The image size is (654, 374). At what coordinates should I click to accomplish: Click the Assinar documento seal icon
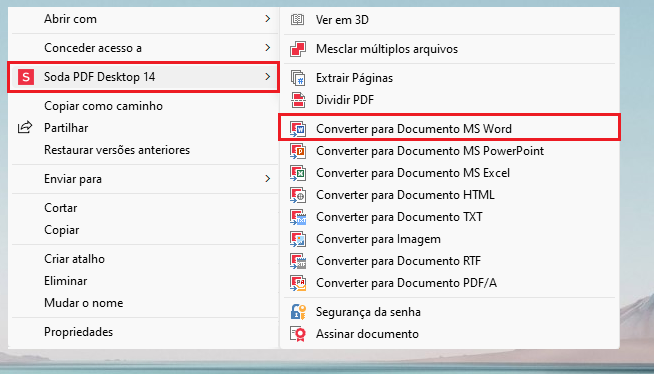click(x=298, y=334)
